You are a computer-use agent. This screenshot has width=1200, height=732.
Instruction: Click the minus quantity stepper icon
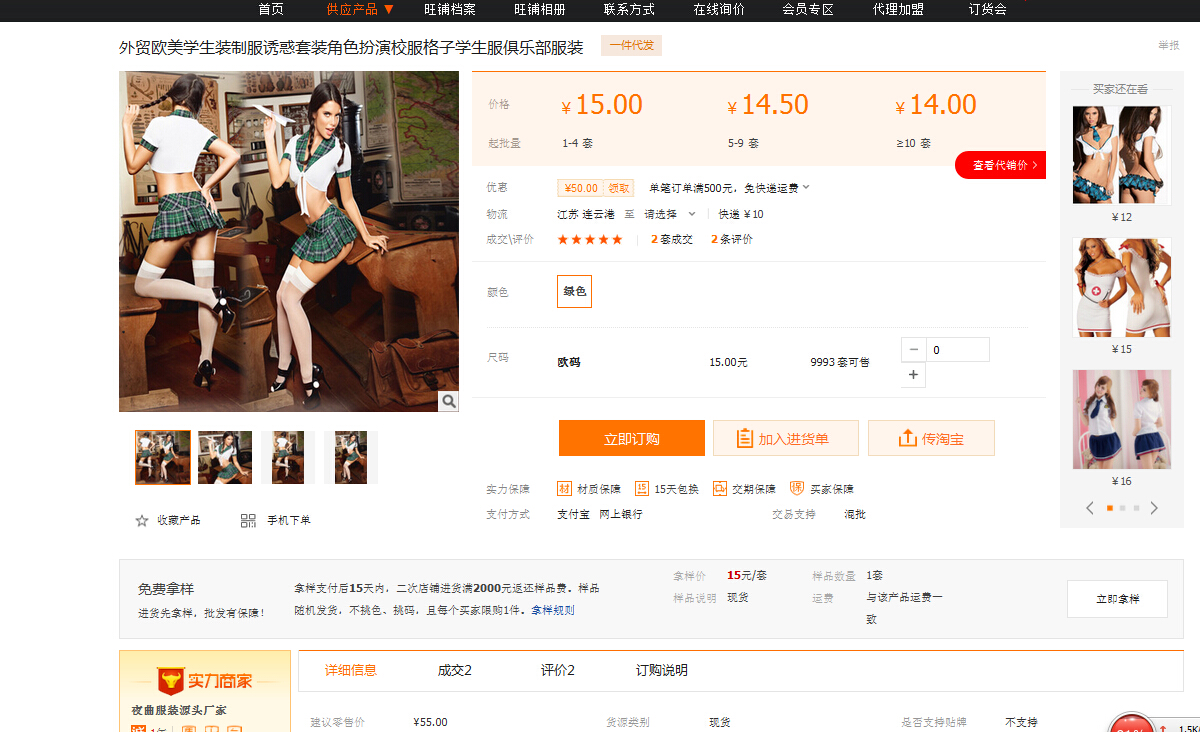click(x=913, y=350)
